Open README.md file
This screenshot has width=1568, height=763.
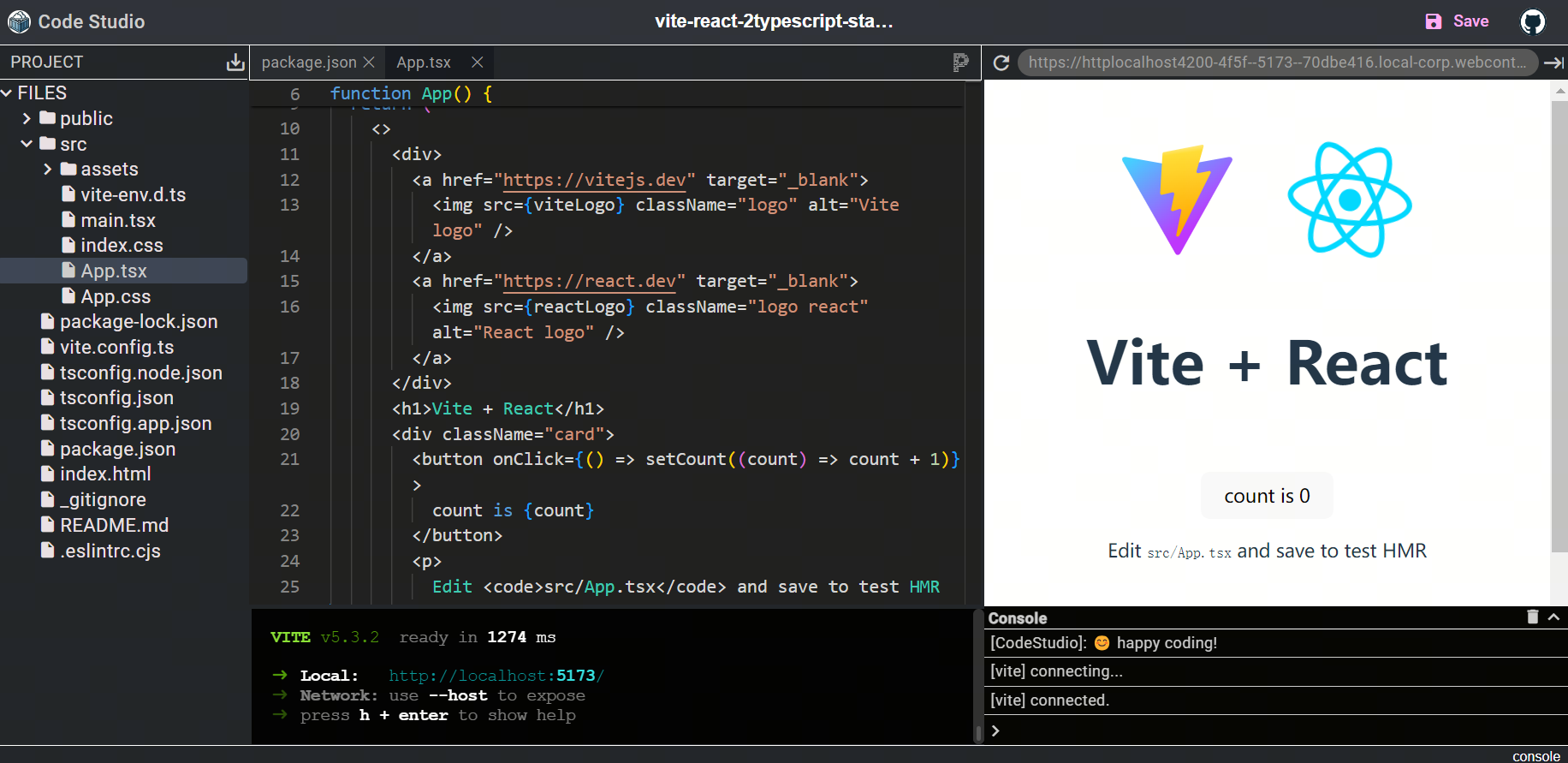tap(114, 525)
